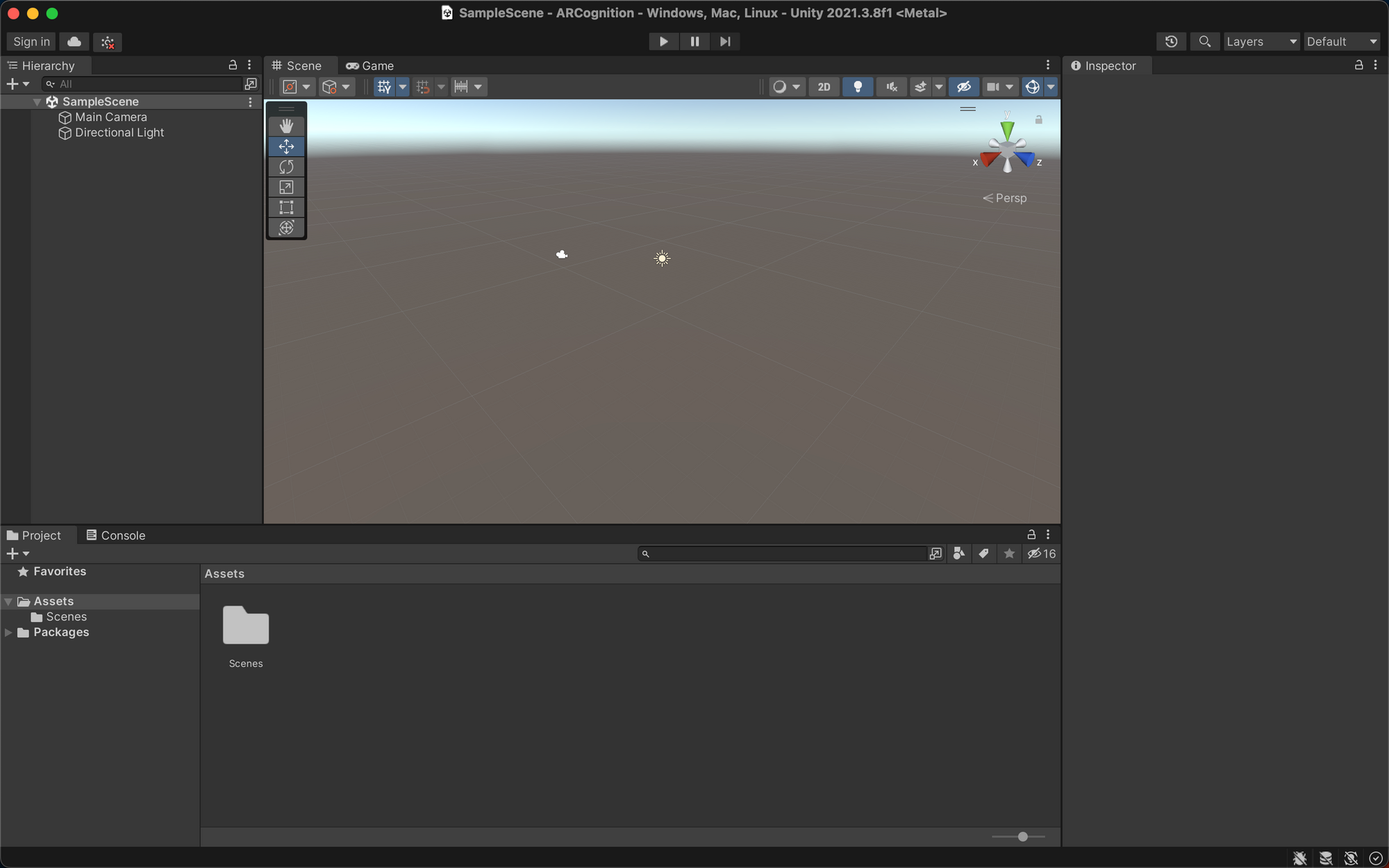Image resolution: width=1389 pixels, height=868 pixels.
Task: Switch to the Game tab
Action: click(x=376, y=65)
